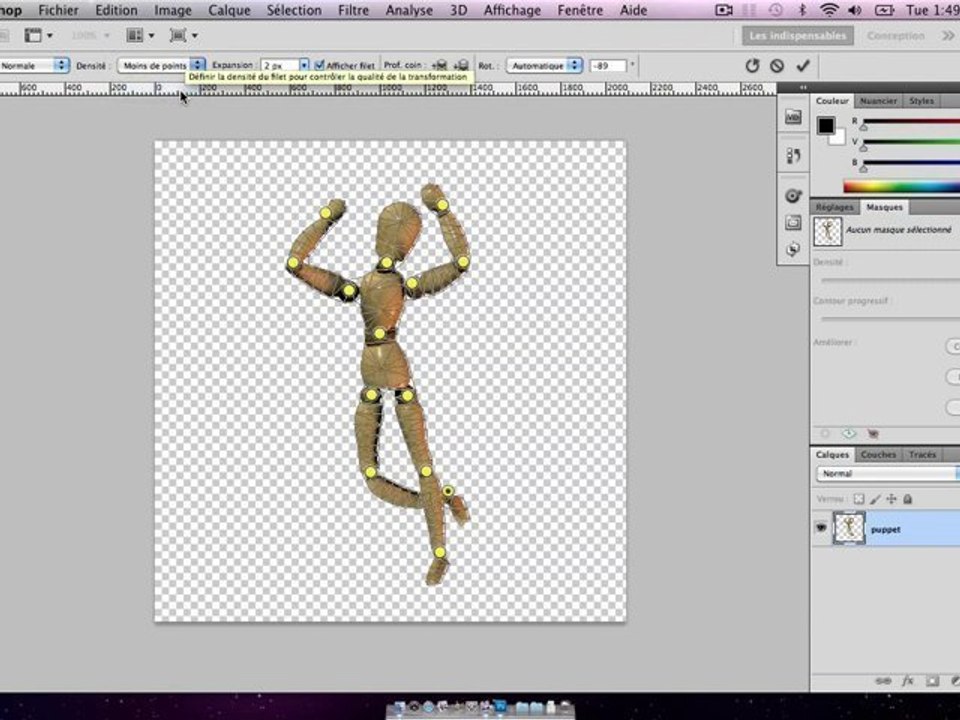Select the Conception workspace button
Image resolution: width=960 pixels, height=720 pixels.
click(x=896, y=36)
